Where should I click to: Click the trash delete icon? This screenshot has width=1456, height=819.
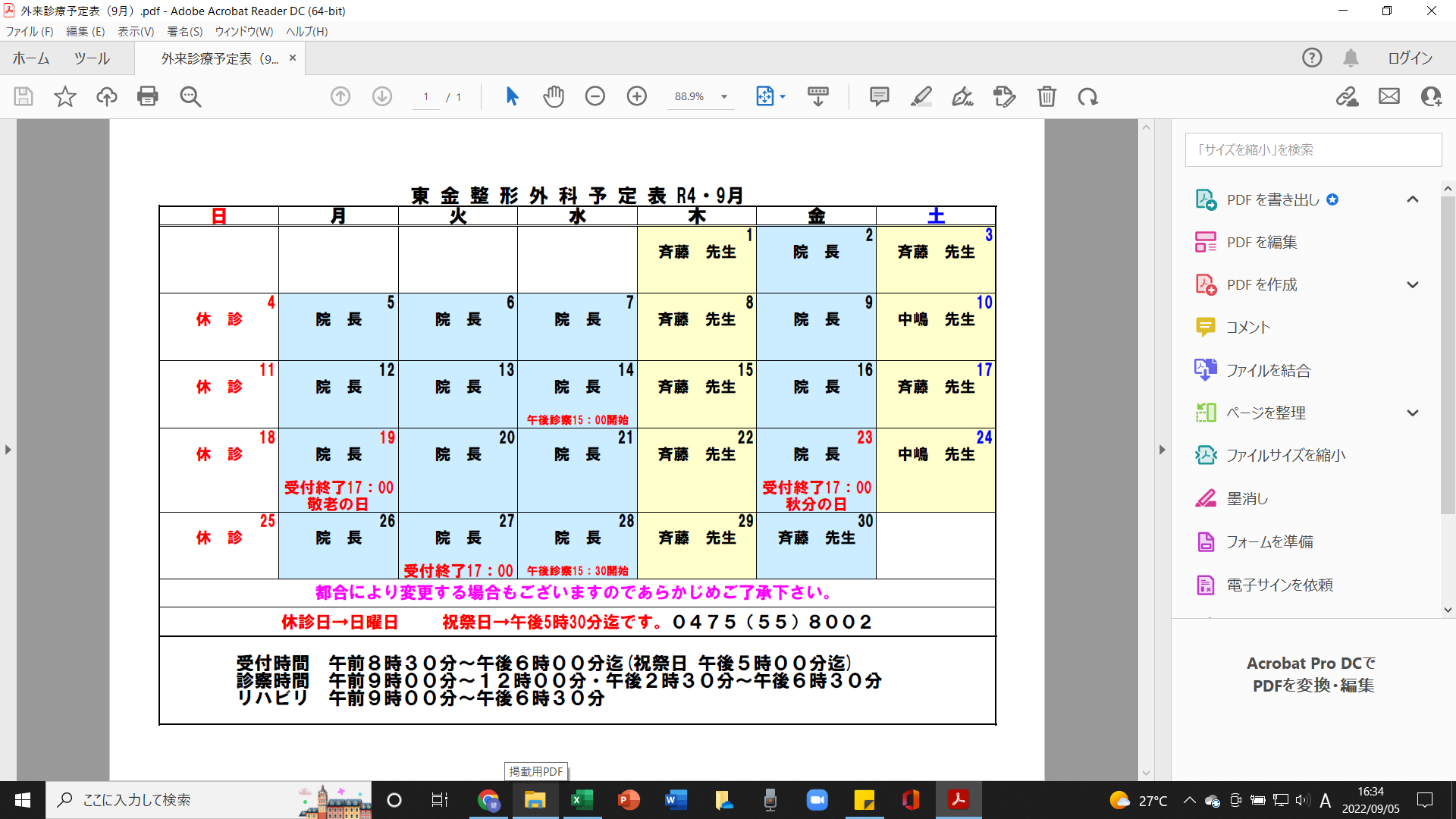pyautogui.click(x=1046, y=96)
